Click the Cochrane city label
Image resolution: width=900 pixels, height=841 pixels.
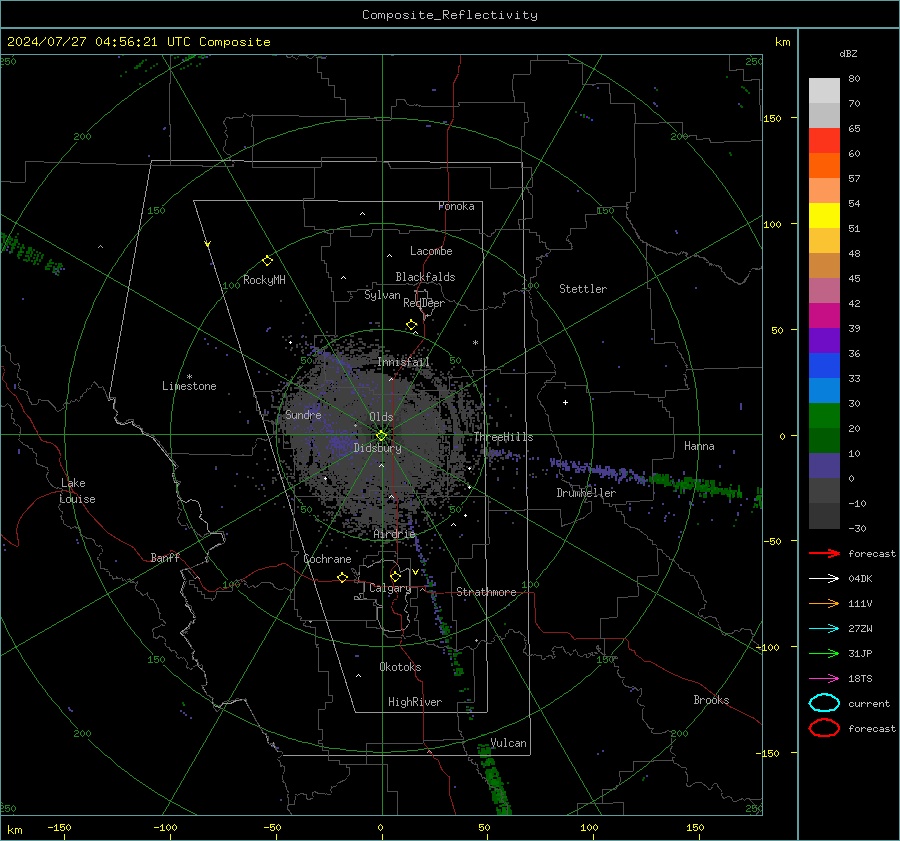pyautogui.click(x=327, y=559)
